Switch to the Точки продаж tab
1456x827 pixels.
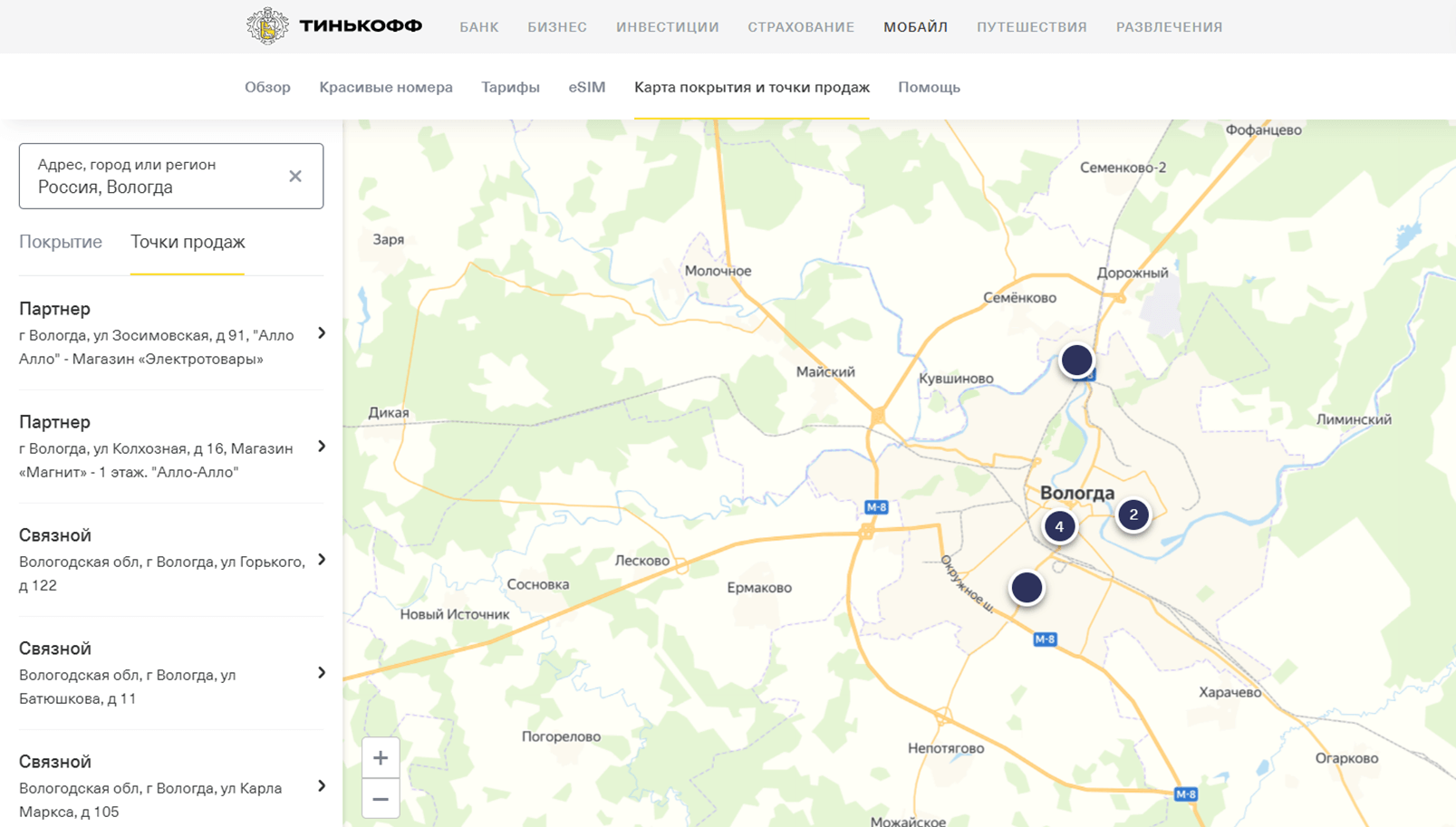point(188,242)
